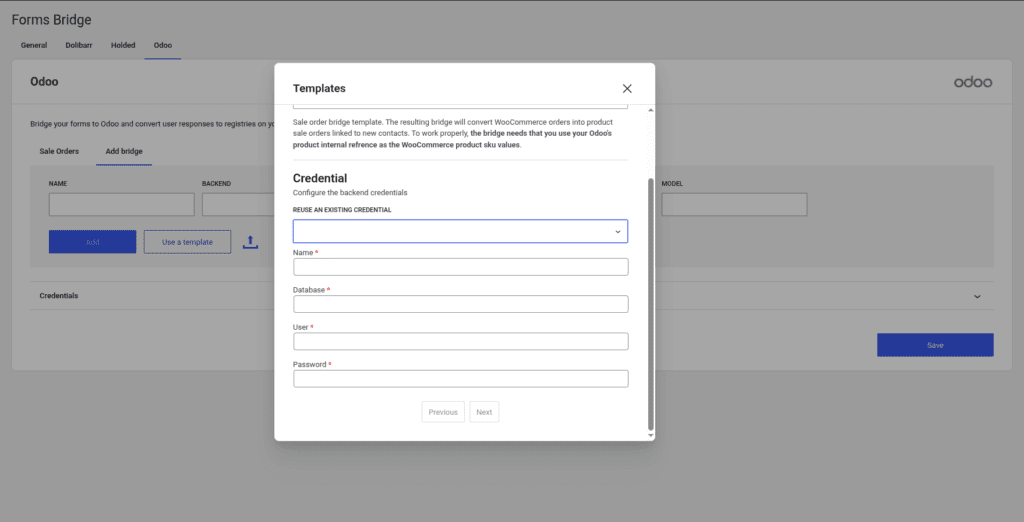Click the upload import icon
This screenshot has height=522, width=1024.
click(x=250, y=242)
